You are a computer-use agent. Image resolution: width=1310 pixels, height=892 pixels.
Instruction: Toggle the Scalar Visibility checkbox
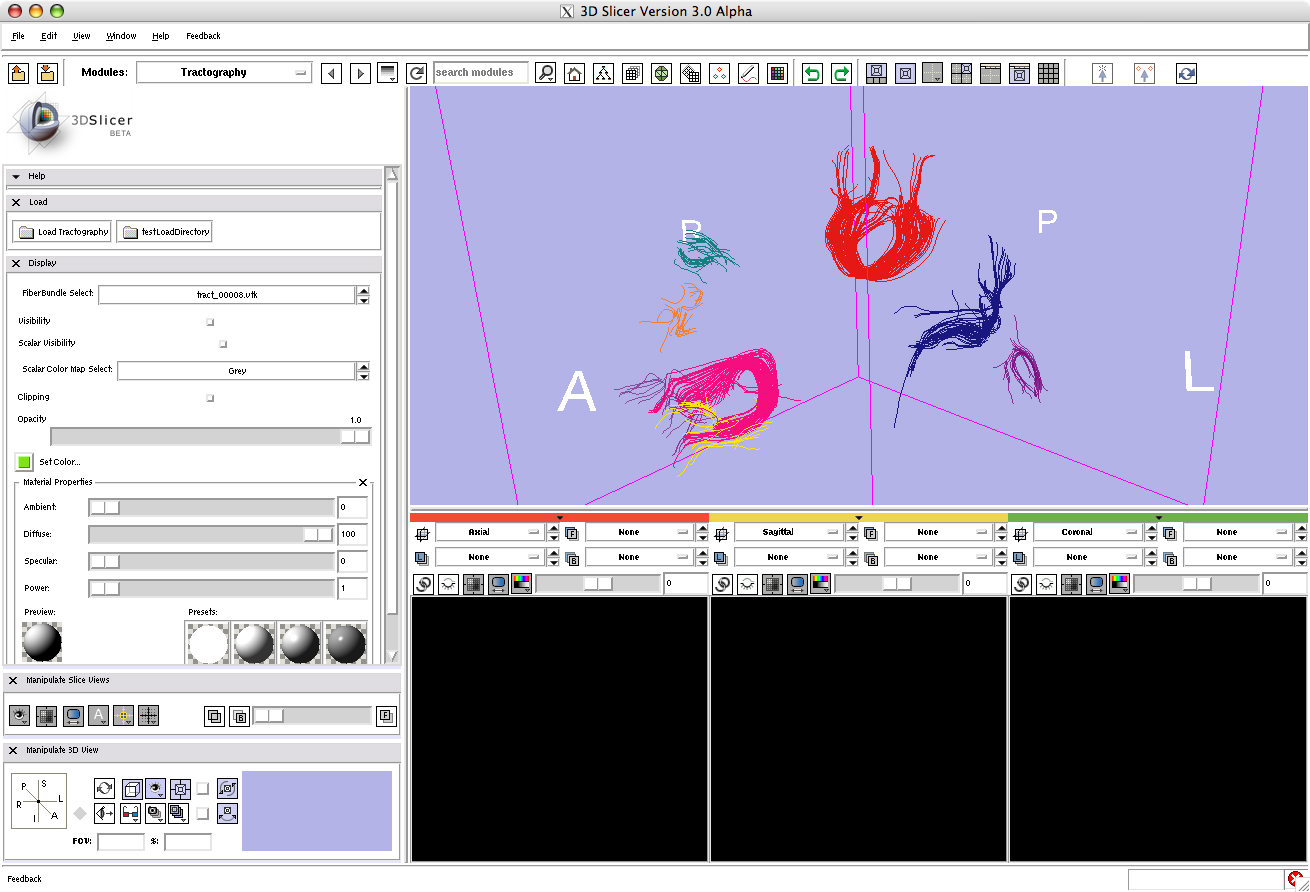(x=223, y=344)
